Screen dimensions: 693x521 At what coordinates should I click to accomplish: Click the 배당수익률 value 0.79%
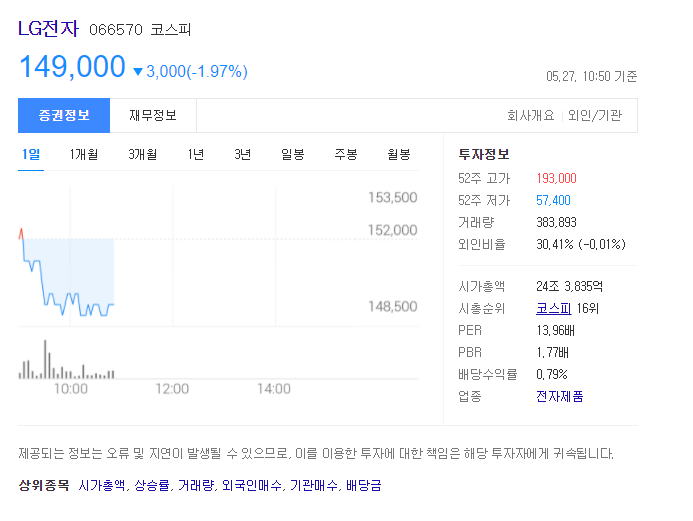pyautogui.click(x=552, y=374)
